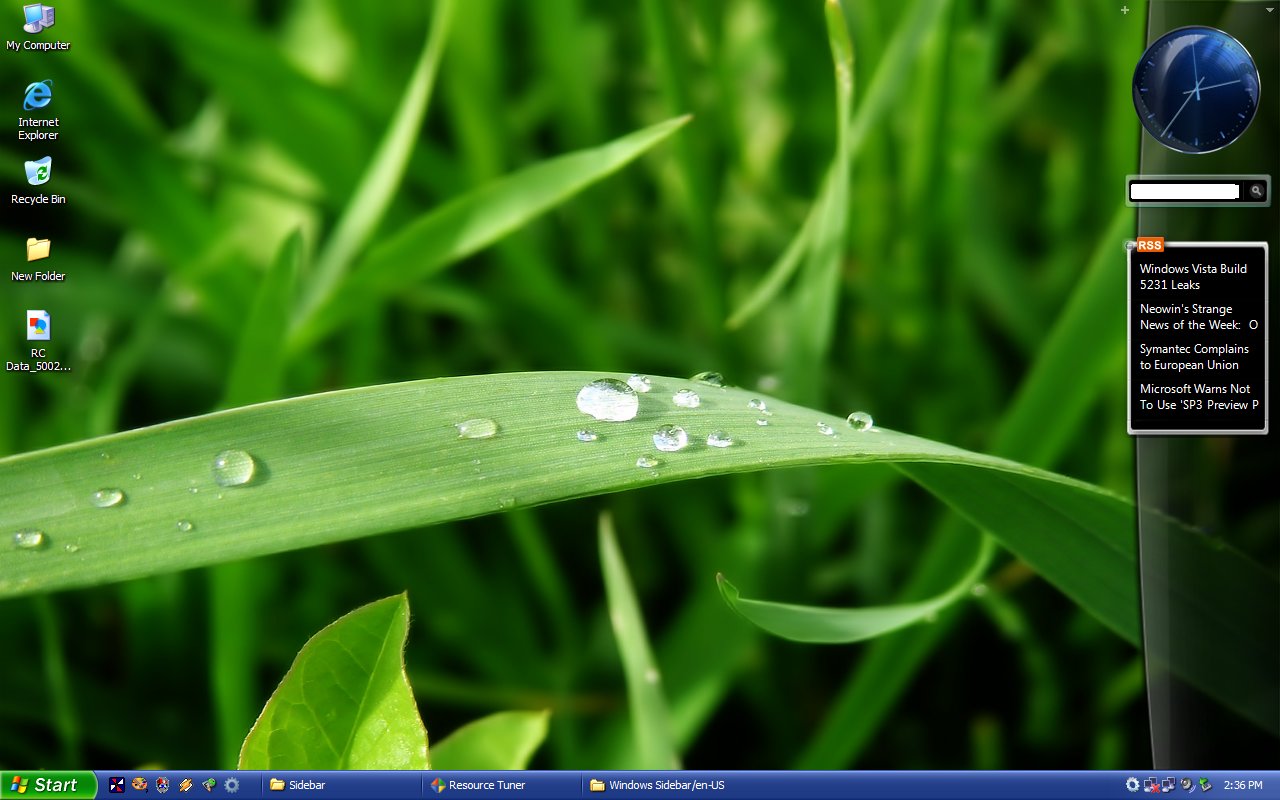Viewport: 1280px width, 800px height.
Task: Open headline 'Microsoft Warns Not To Use SP3 Preview'
Action: pyautogui.click(x=1198, y=397)
